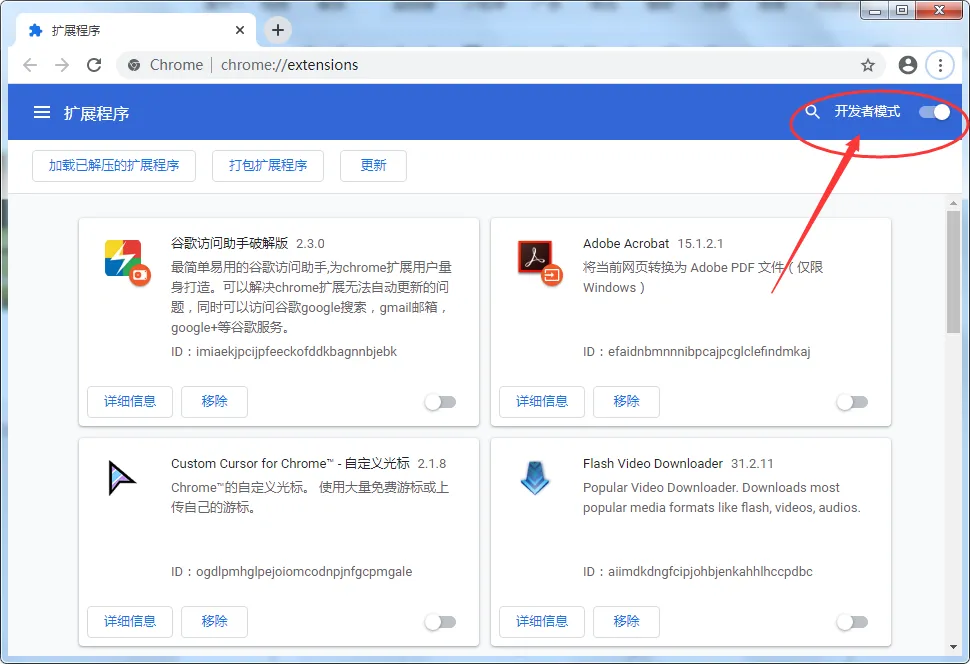Click the Chrome site info icon in address bar
The image size is (970, 664).
click(134, 65)
